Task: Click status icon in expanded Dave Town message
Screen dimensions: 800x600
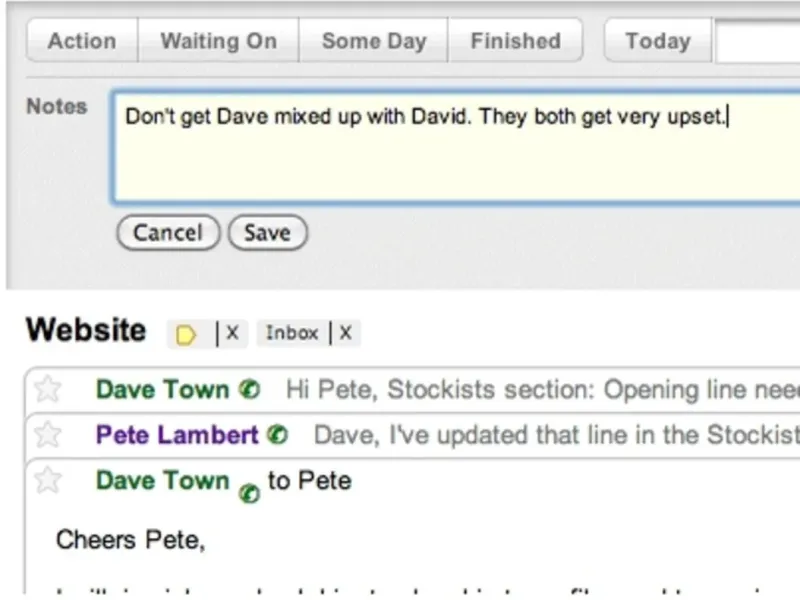Action: pos(250,492)
